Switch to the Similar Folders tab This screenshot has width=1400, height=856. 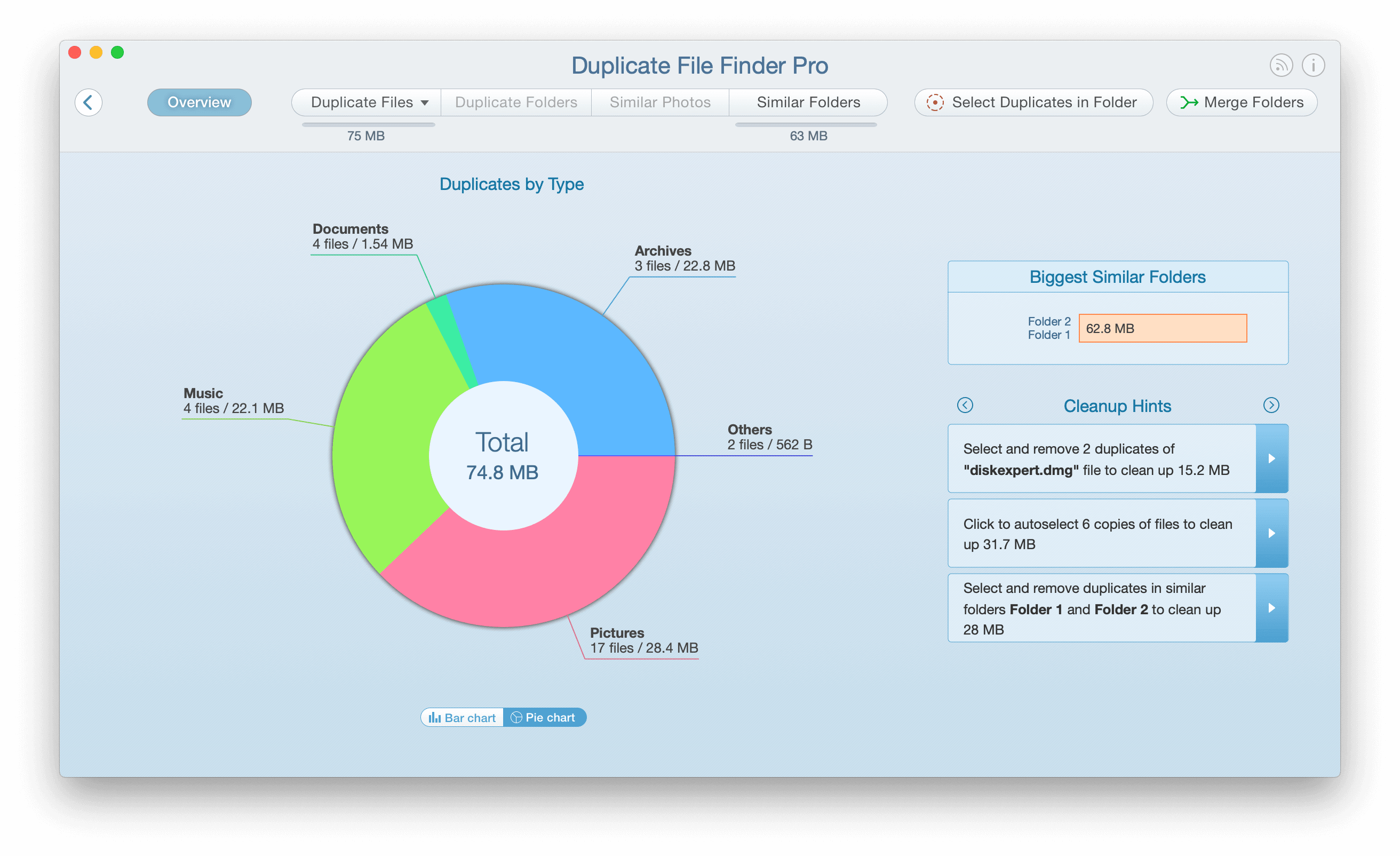(808, 102)
